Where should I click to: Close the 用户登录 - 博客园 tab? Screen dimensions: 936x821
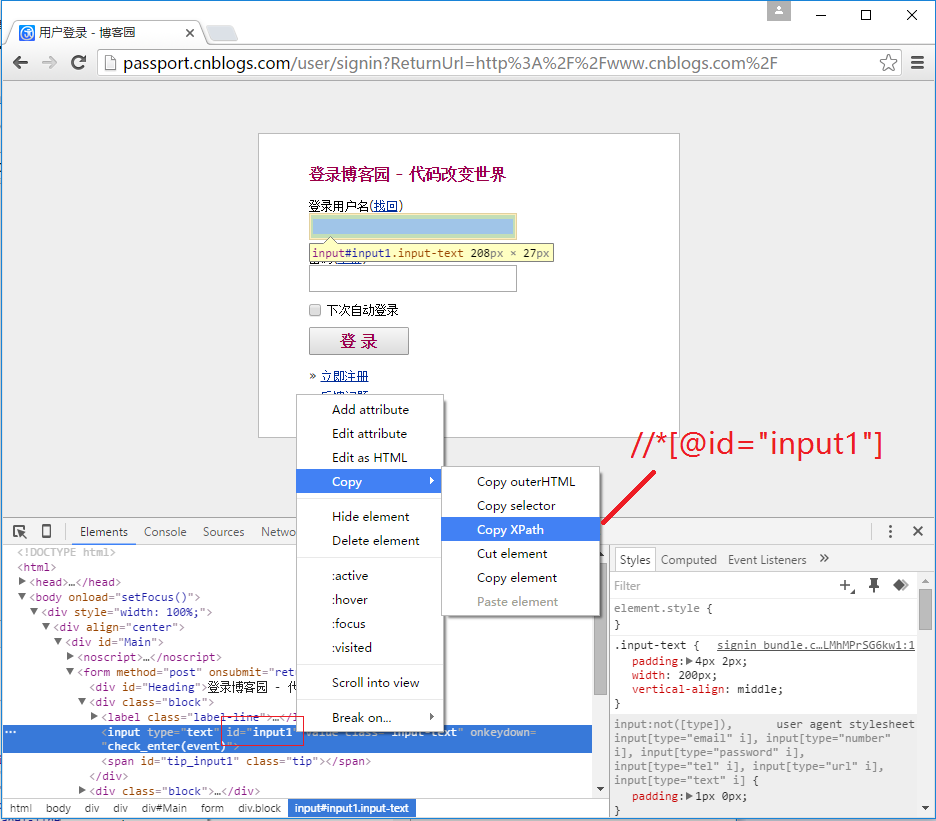click(190, 33)
